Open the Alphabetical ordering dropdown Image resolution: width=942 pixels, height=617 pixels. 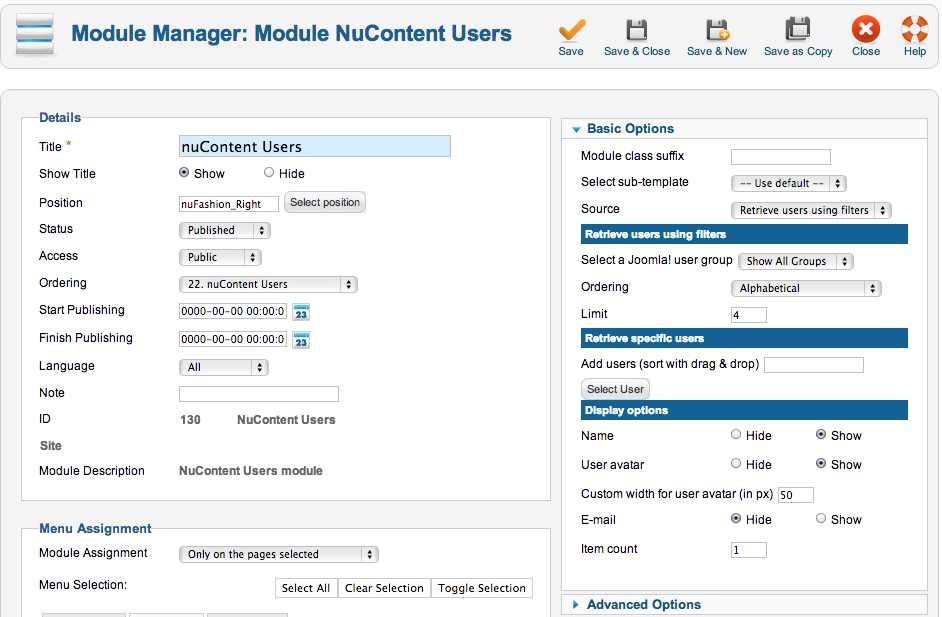coord(806,288)
